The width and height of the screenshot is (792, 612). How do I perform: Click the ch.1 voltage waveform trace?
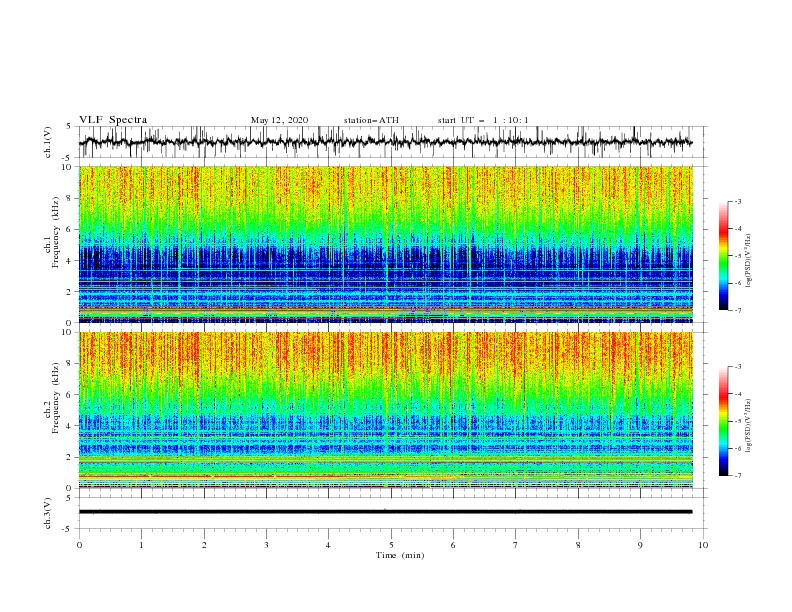point(385,142)
